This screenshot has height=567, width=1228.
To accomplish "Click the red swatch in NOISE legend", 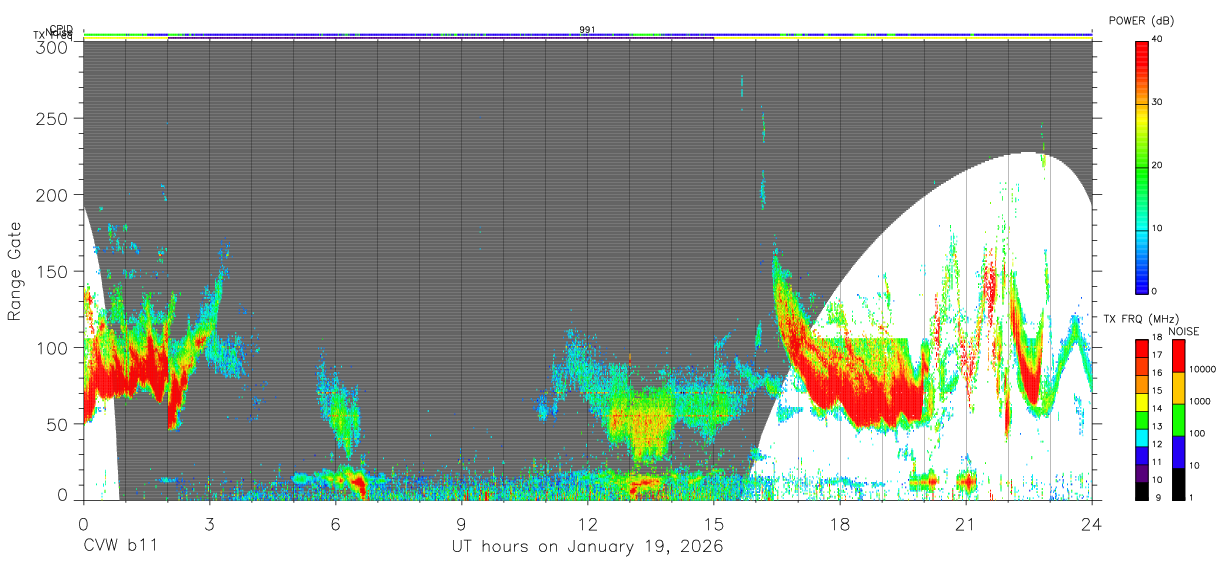I will coord(1177,356).
